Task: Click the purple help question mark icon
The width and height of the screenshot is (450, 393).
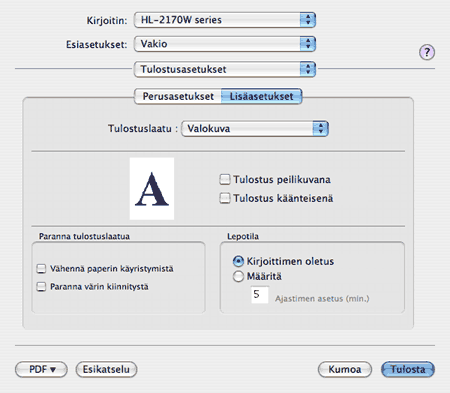Action: pyautogui.click(x=427, y=52)
